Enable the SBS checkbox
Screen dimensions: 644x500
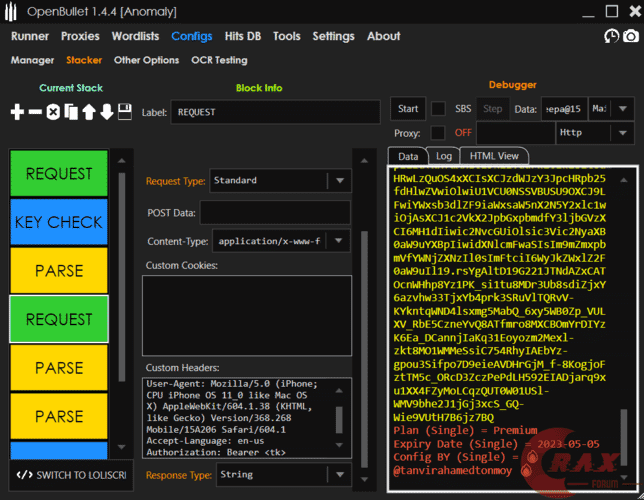[438, 108]
